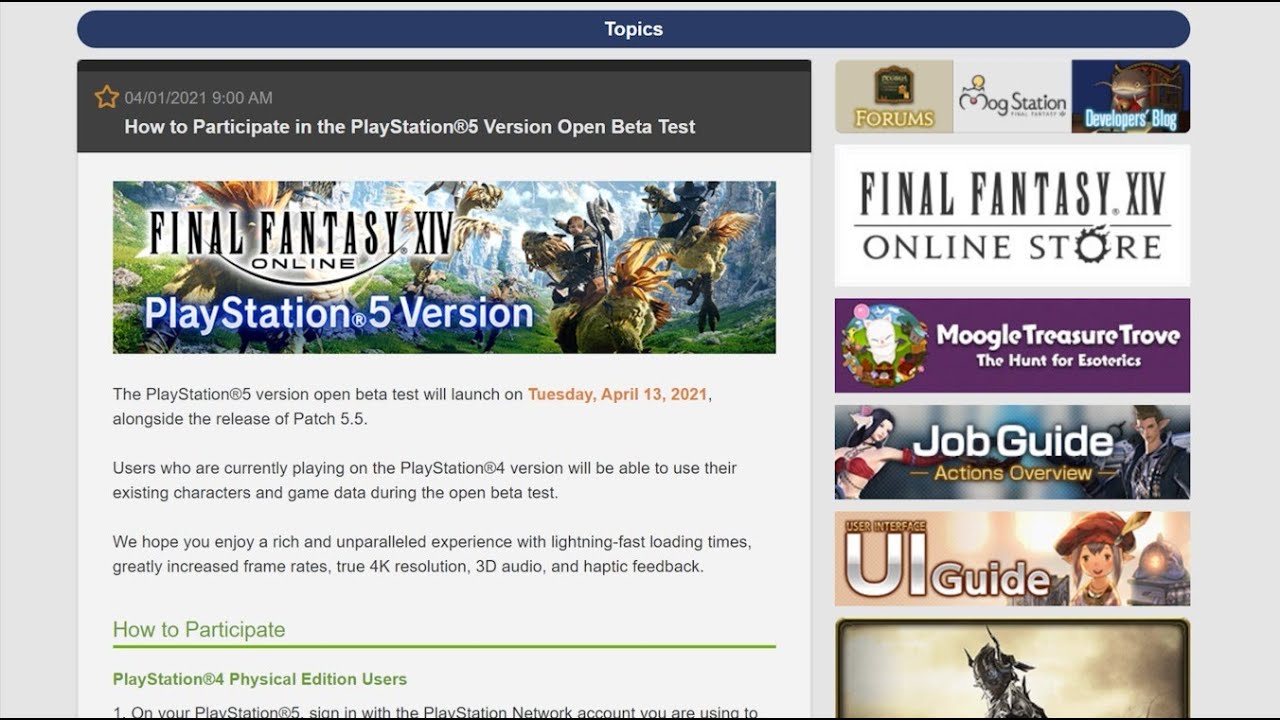Open the Developers' Blog banner
The height and width of the screenshot is (720, 1280).
1131,96
